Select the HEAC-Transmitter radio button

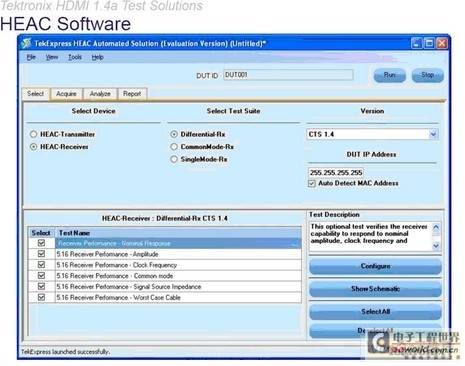click(x=33, y=134)
